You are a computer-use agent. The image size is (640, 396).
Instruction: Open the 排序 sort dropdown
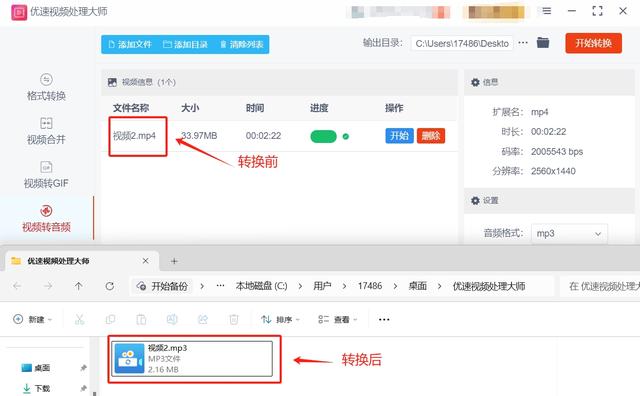[280, 319]
